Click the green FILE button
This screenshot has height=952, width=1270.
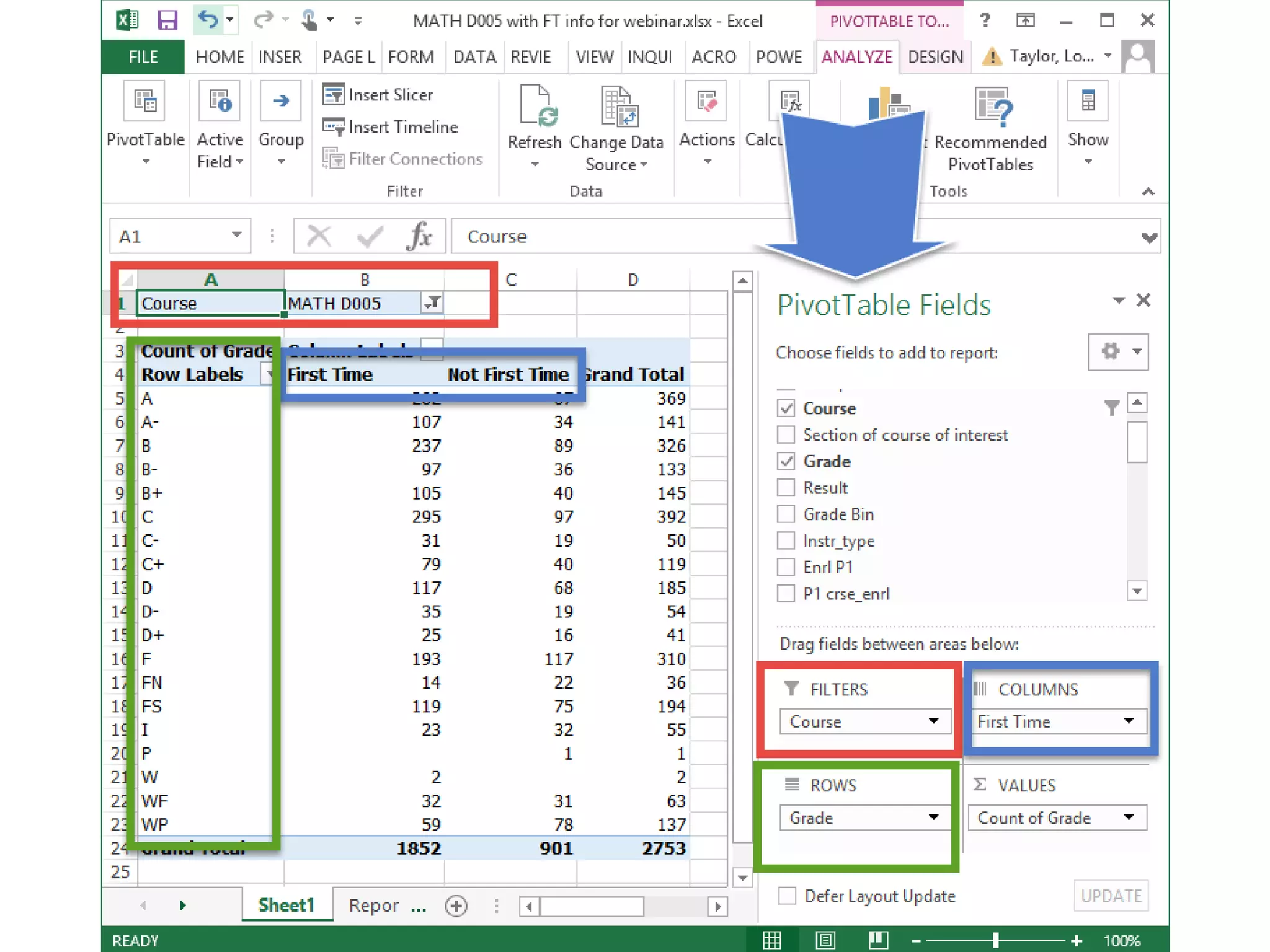click(x=143, y=57)
